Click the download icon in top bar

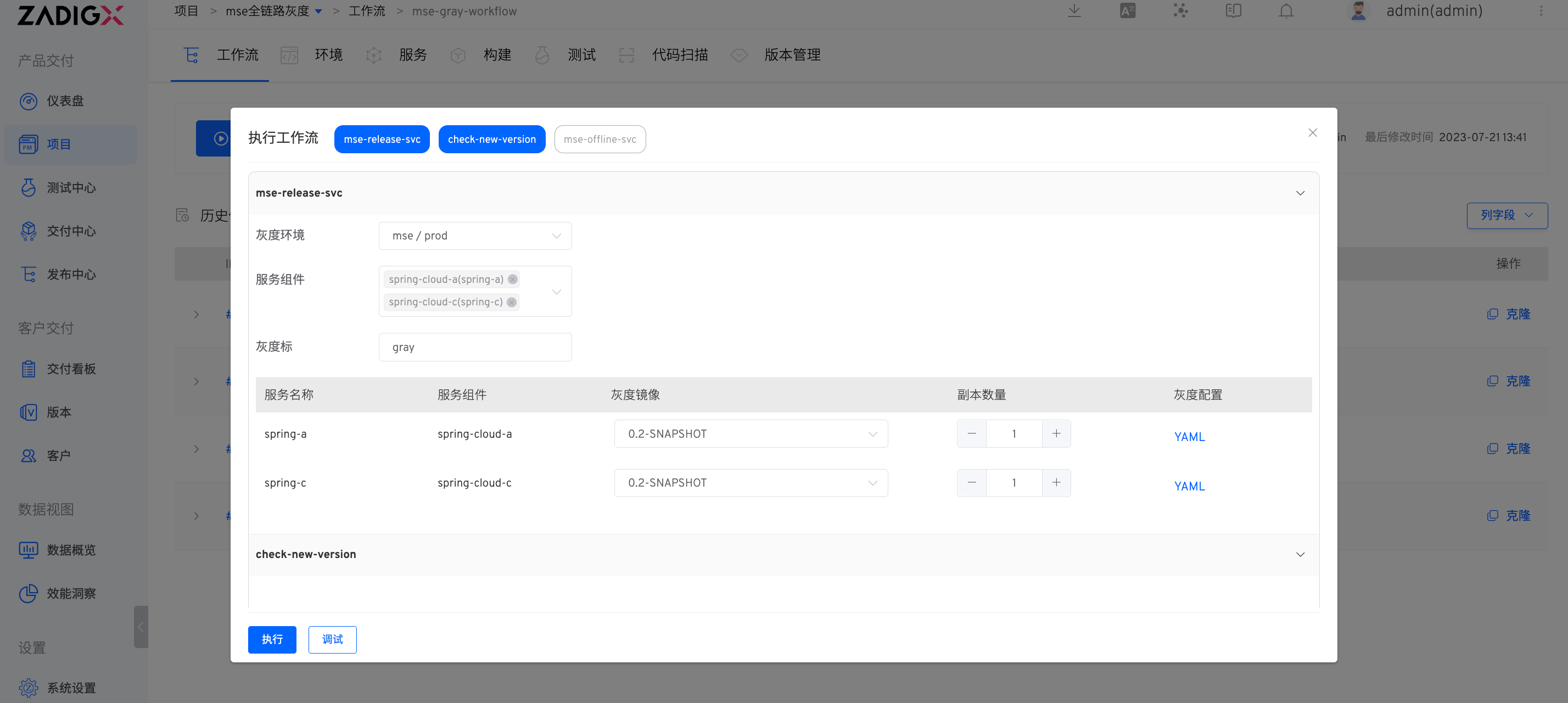point(1074,11)
